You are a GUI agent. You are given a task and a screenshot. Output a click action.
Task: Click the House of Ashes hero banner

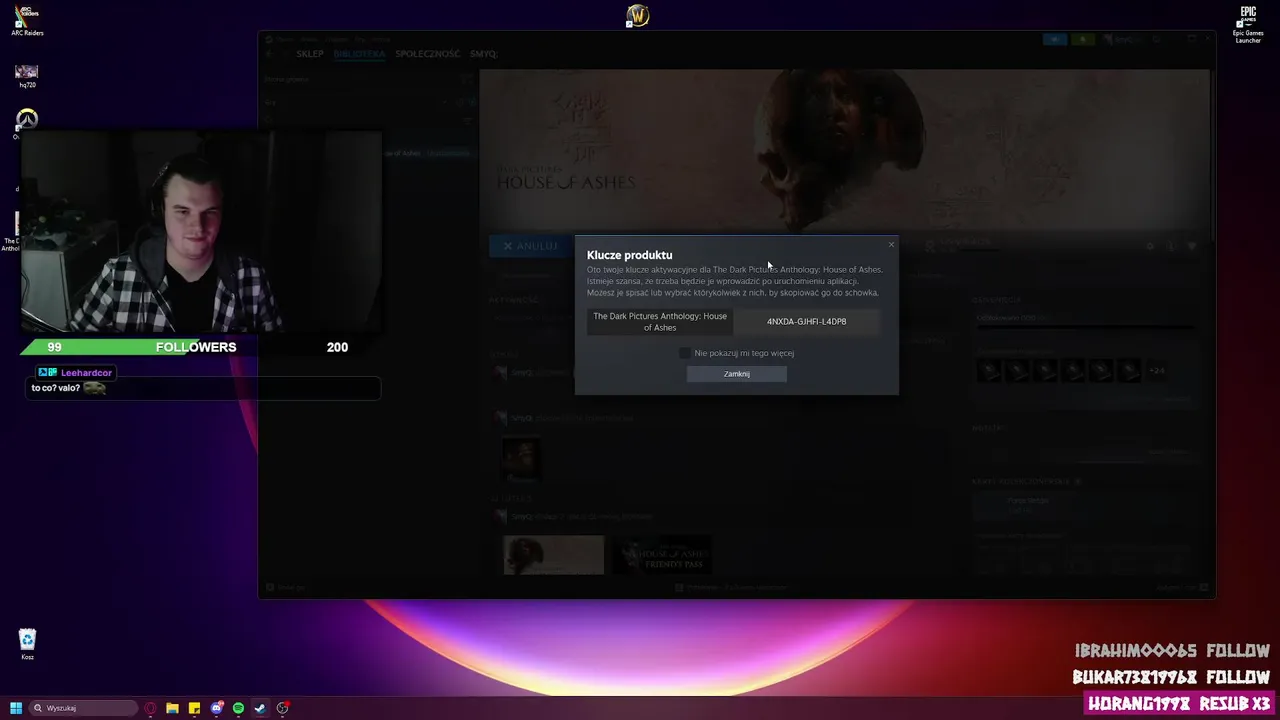(846, 150)
